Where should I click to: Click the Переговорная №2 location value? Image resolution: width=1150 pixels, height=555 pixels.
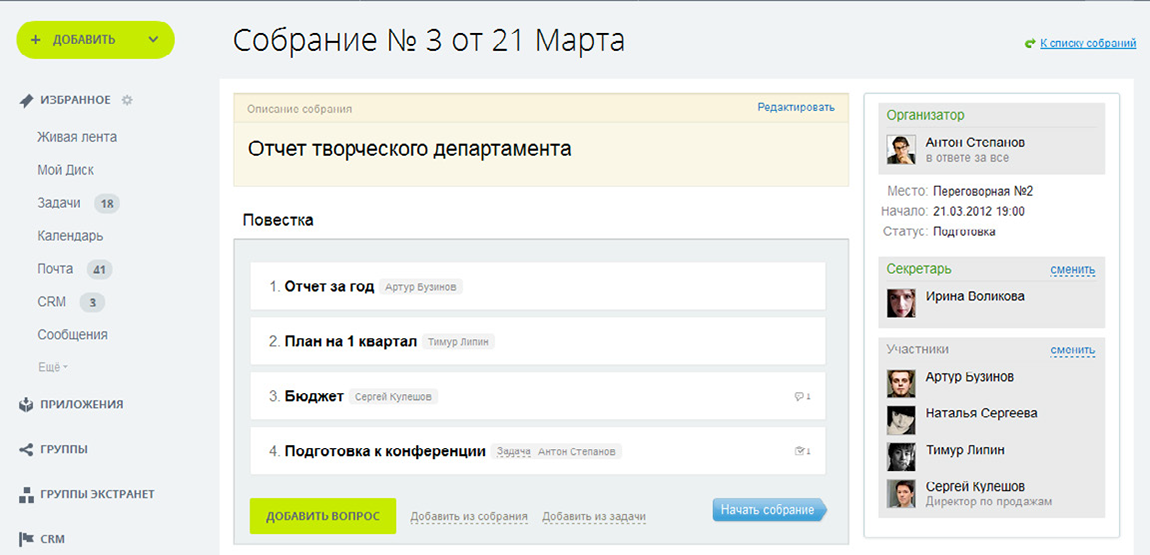click(983, 191)
